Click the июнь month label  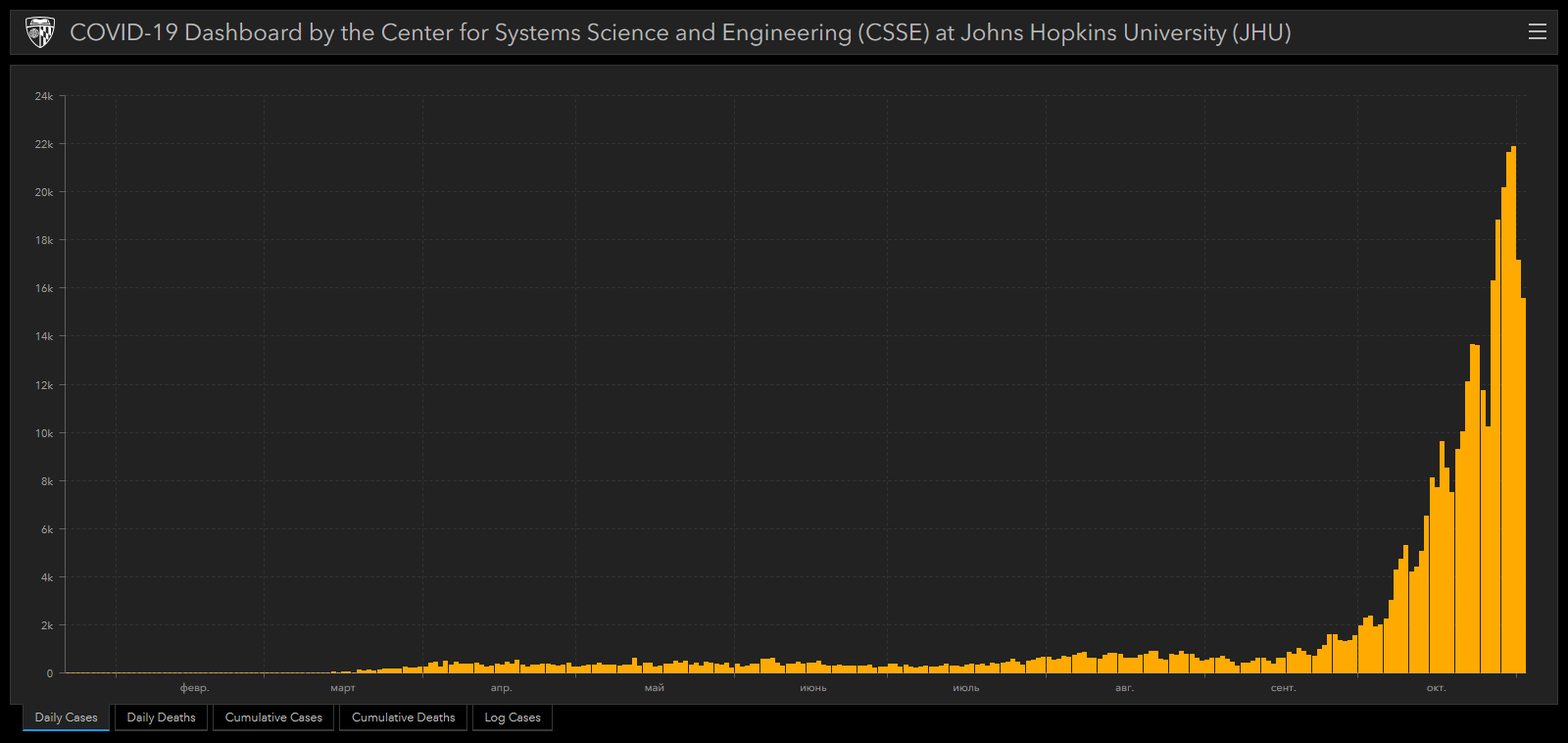813,688
